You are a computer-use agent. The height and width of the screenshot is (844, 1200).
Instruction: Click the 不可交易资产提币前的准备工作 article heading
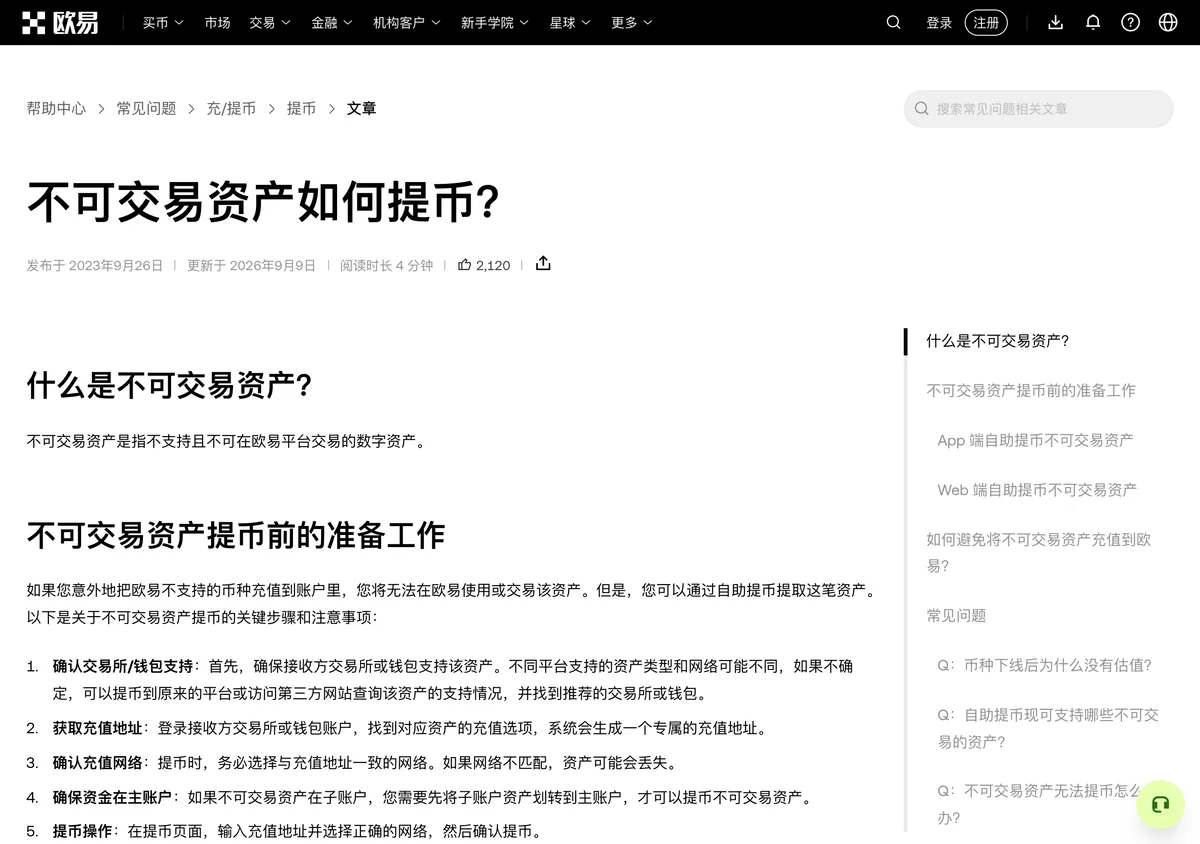(x=235, y=535)
